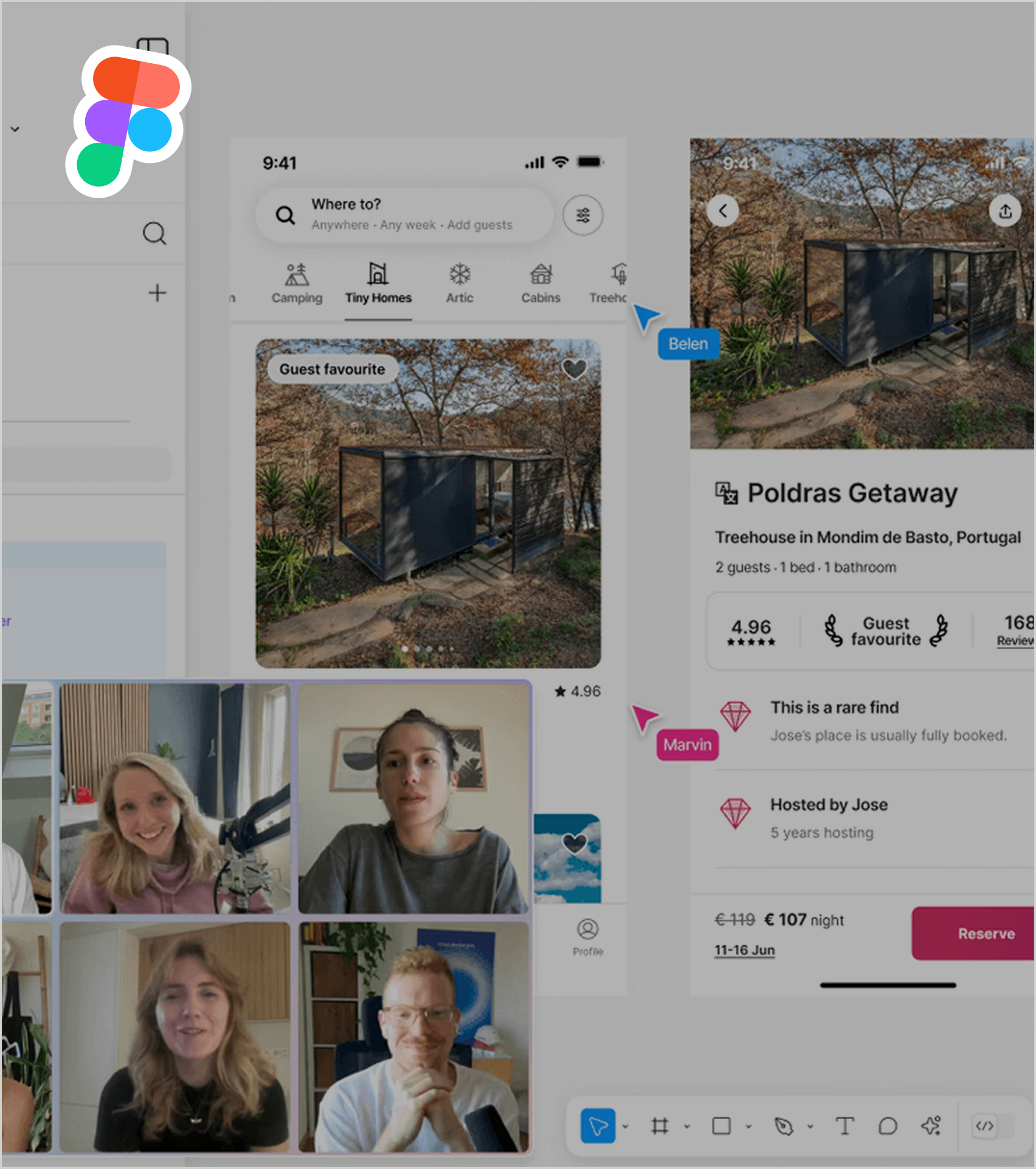1036x1169 pixels.
Task: Open Rectangle tool options dropdown arrow
Action: (x=748, y=1126)
